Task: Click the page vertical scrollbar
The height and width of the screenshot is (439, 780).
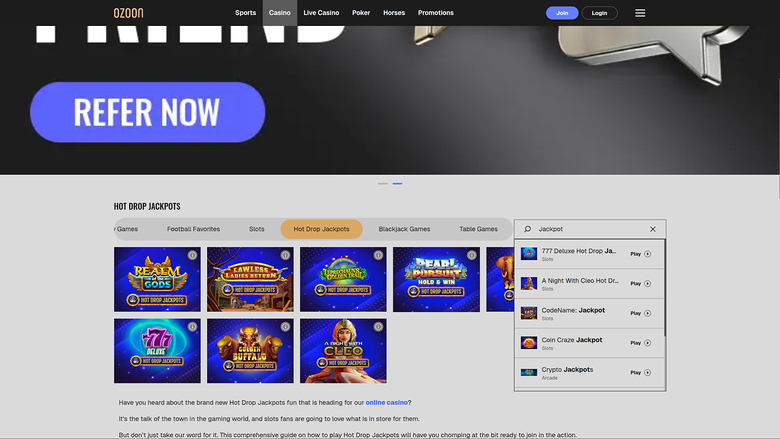Action: (x=778, y=138)
